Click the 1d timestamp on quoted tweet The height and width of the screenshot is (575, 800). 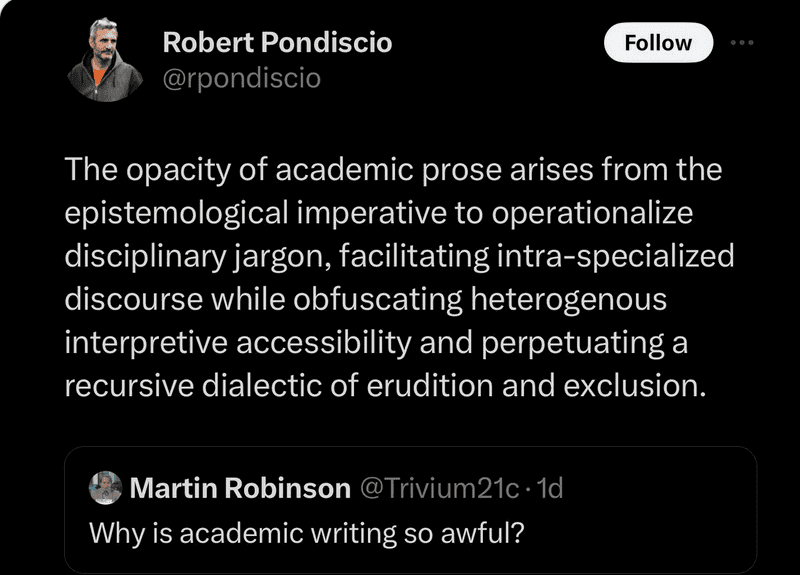(550, 488)
